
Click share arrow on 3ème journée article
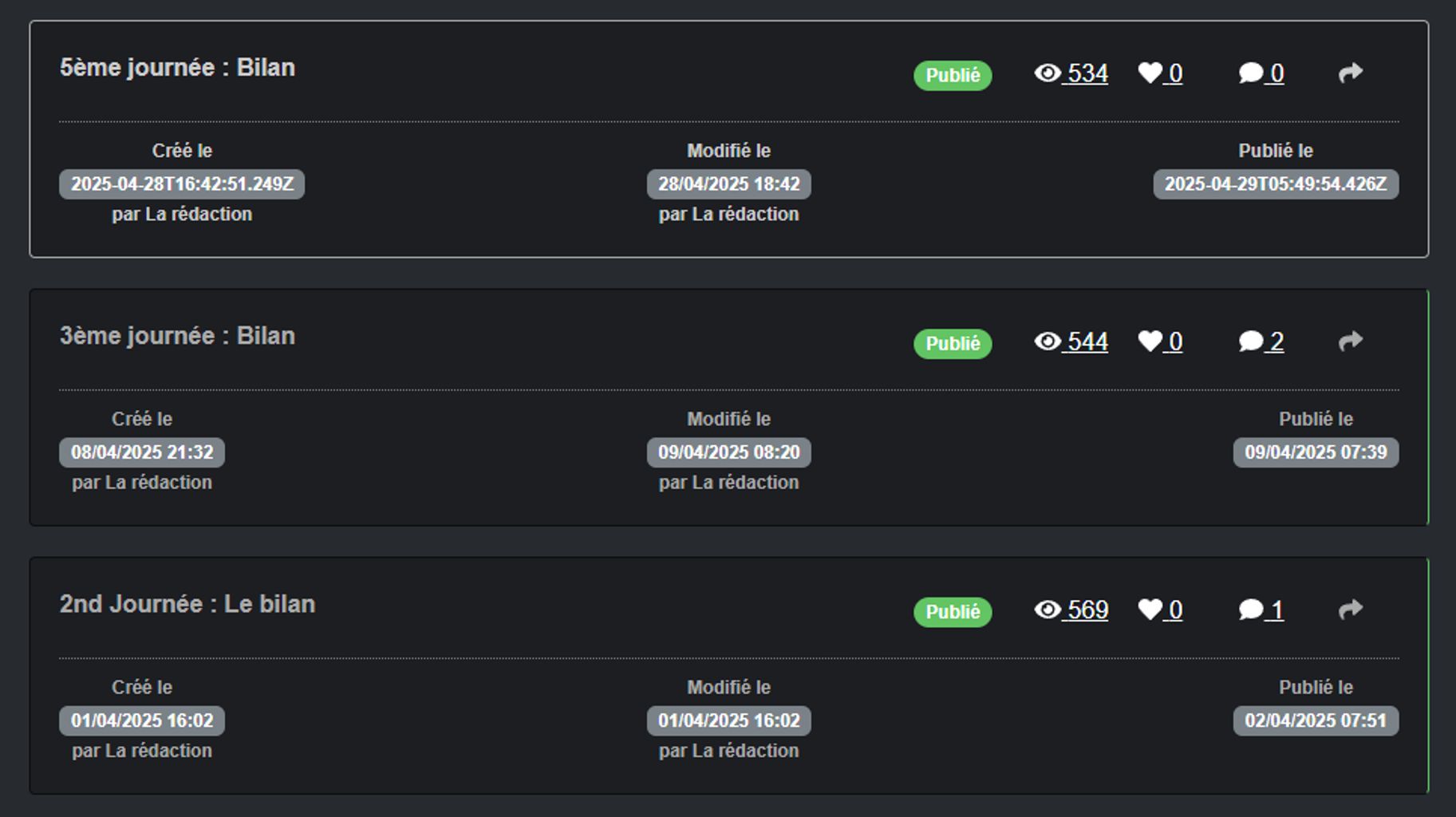click(x=1350, y=341)
